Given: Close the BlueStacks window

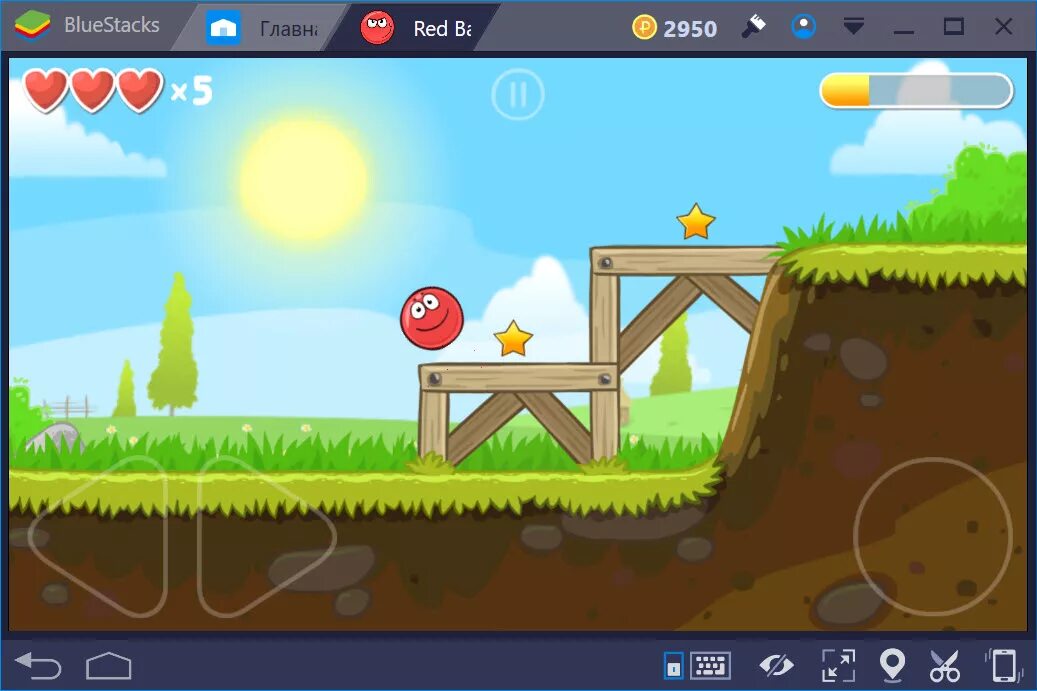Looking at the screenshot, I should click(x=1003, y=26).
